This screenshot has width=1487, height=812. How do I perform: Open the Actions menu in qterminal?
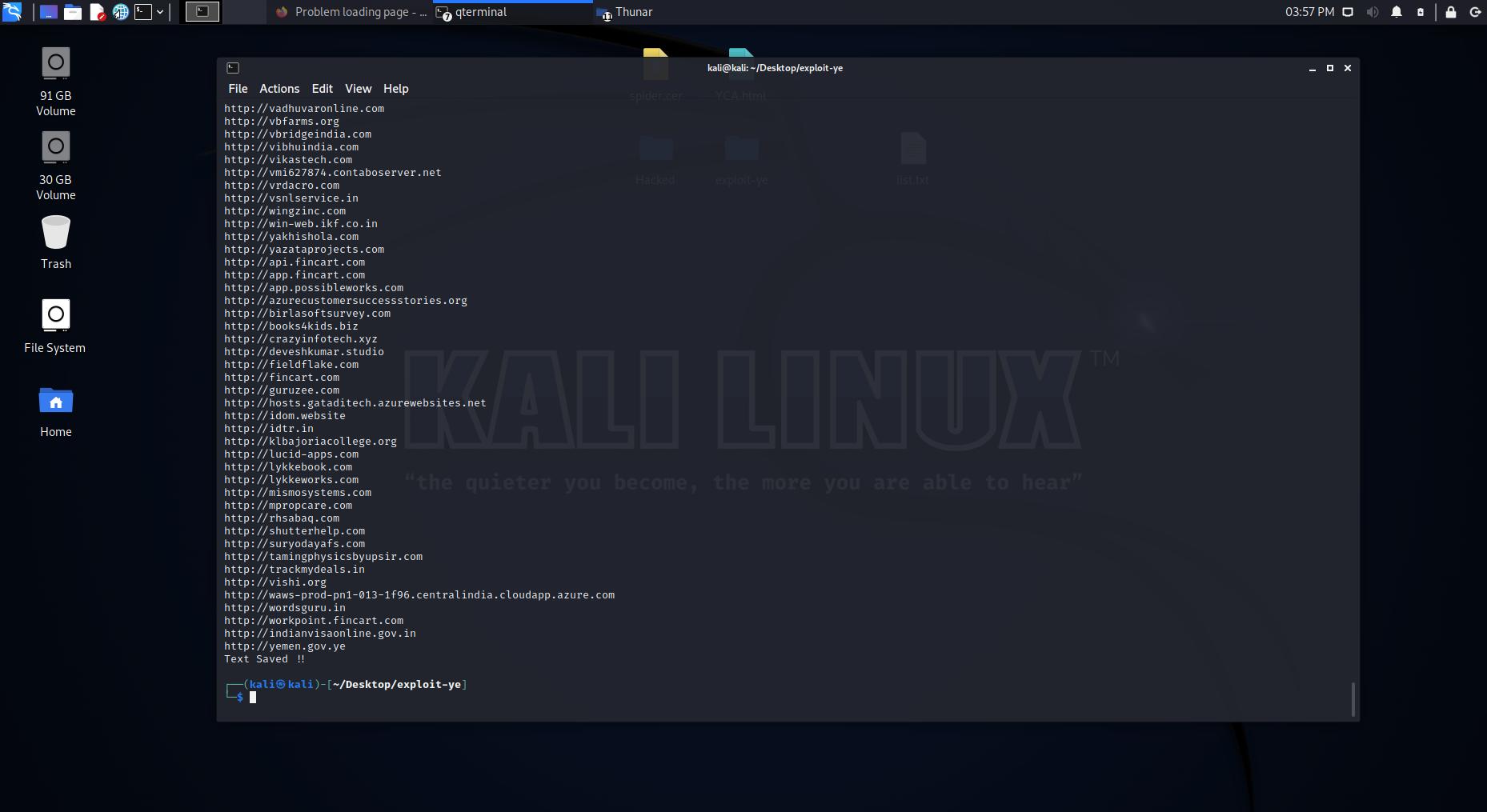coord(279,89)
